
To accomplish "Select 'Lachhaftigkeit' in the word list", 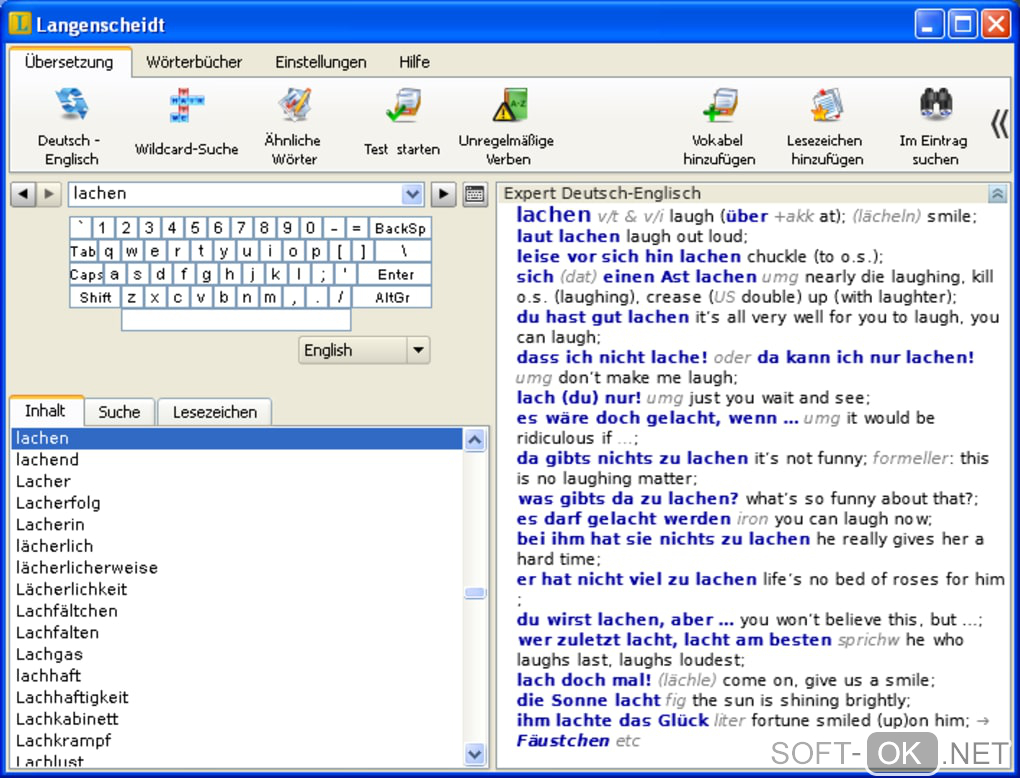I will [x=237, y=697].
